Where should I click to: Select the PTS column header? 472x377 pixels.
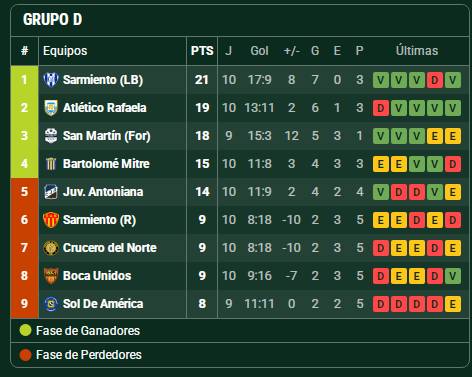click(x=202, y=51)
